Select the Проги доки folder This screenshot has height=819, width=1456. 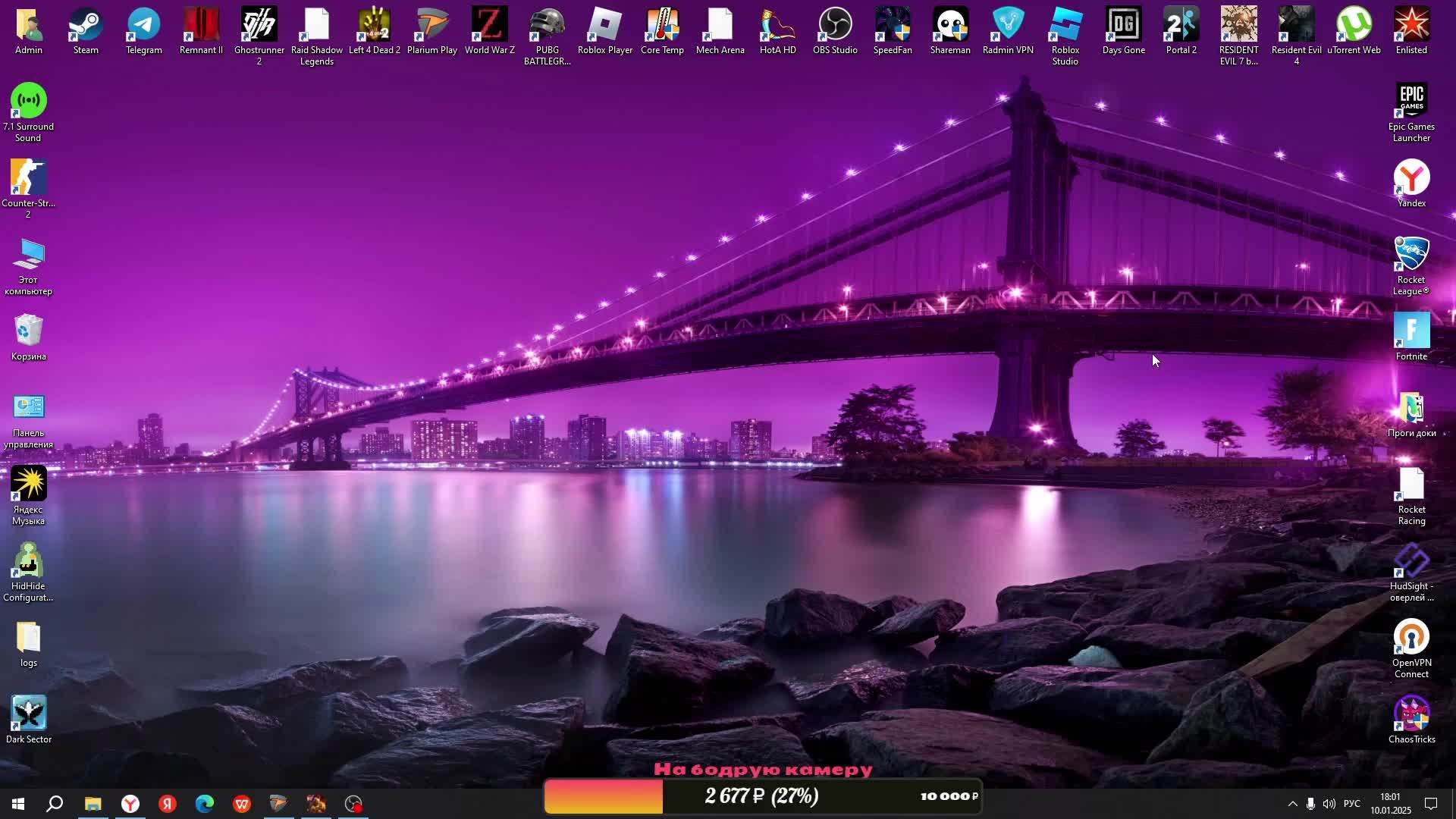(1412, 414)
